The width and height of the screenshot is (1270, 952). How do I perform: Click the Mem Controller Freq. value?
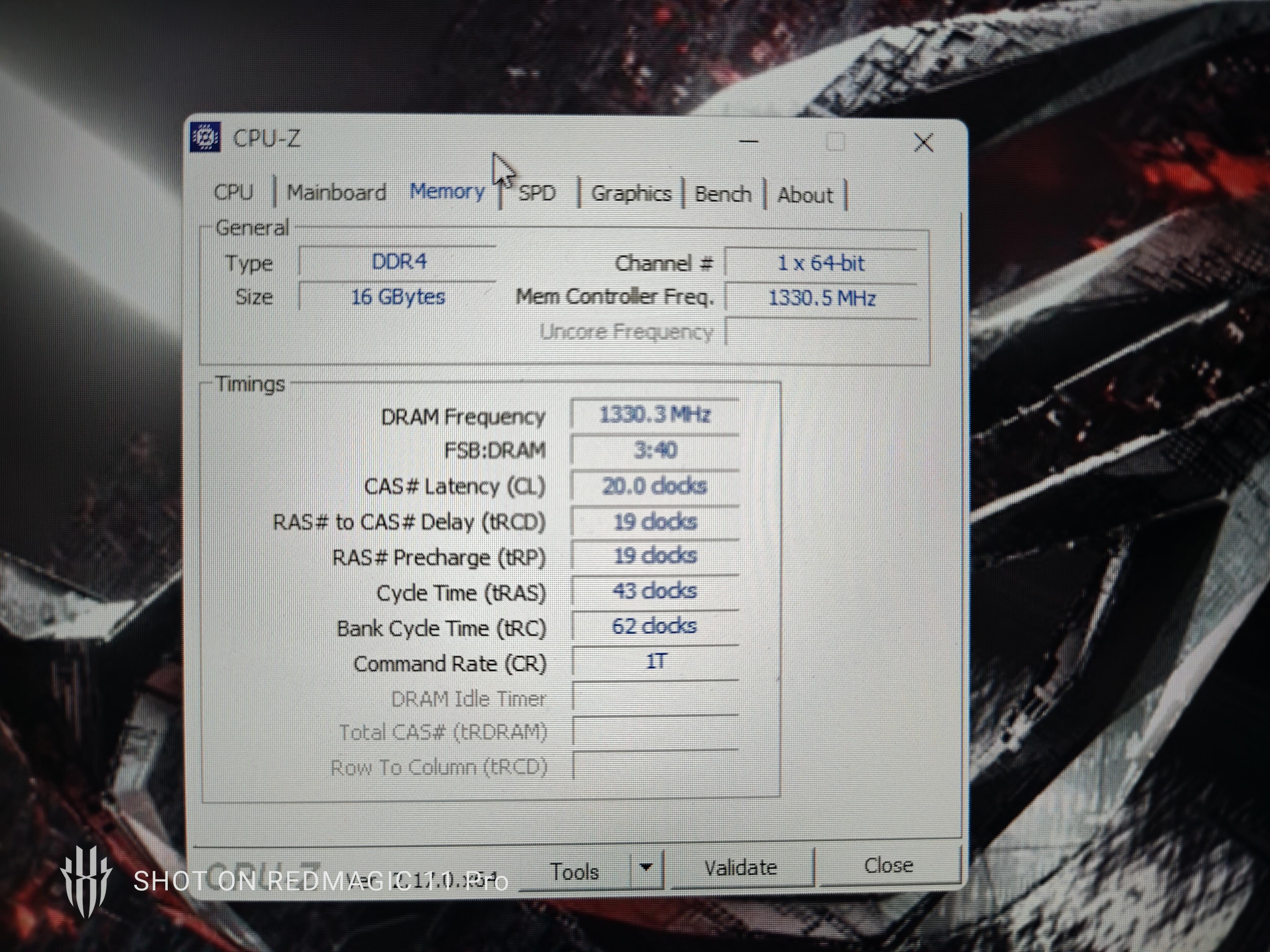coord(822,298)
